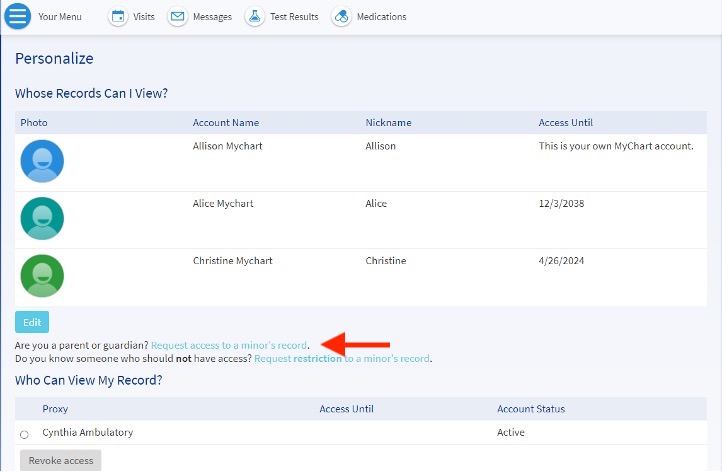Open the Visits menu item
The height and width of the screenshot is (472, 722).
coord(144,17)
